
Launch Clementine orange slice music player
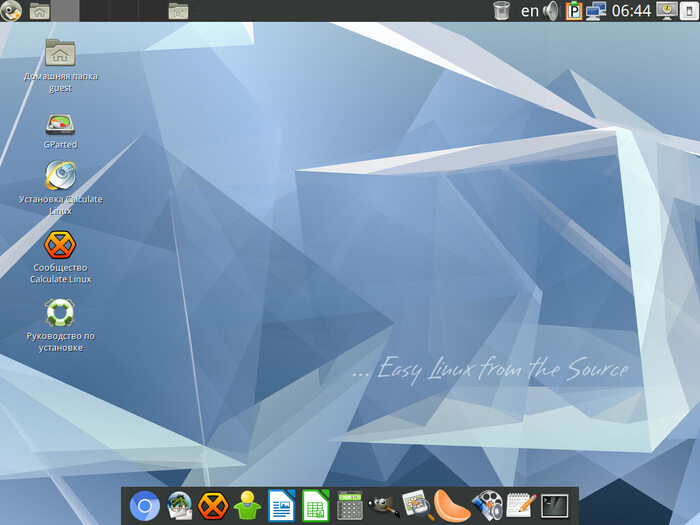[x=452, y=506]
